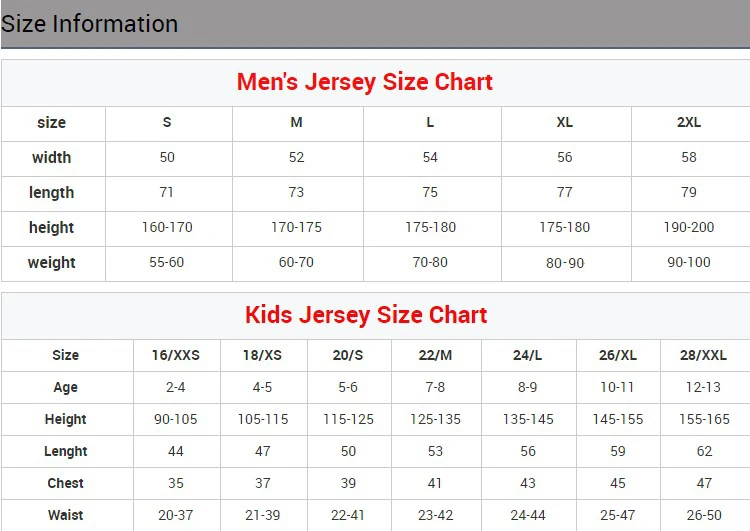Click the 22/M kids size header
Image resolution: width=750 pixels, height=531 pixels.
pos(435,355)
